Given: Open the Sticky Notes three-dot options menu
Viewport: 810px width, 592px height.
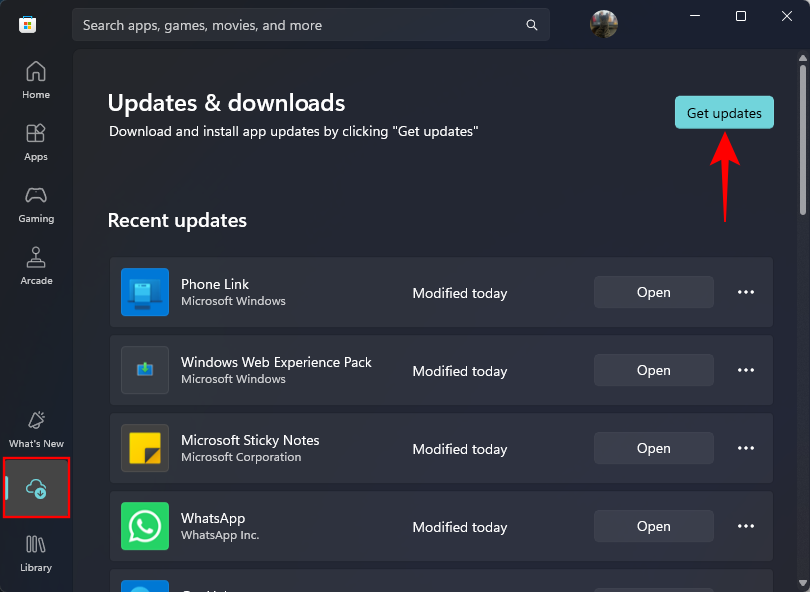Looking at the screenshot, I should click(x=745, y=448).
